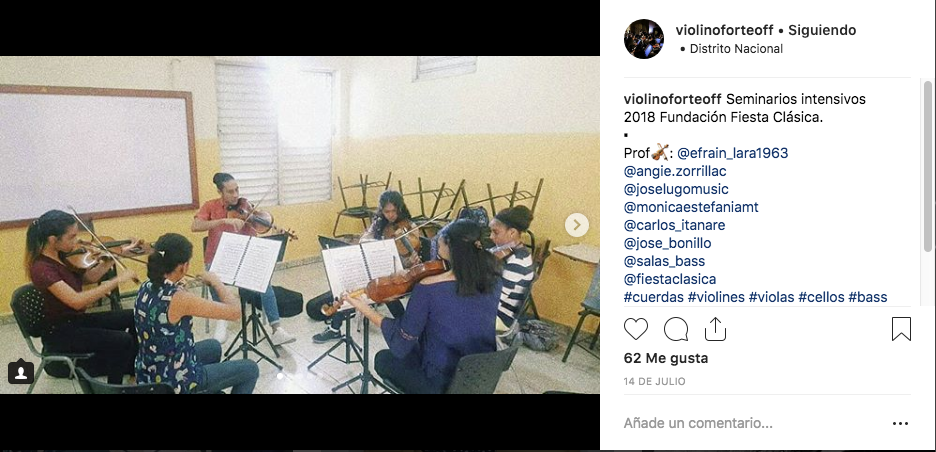
Task: Save post with the bookmark icon
Action: tap(901, 329)
